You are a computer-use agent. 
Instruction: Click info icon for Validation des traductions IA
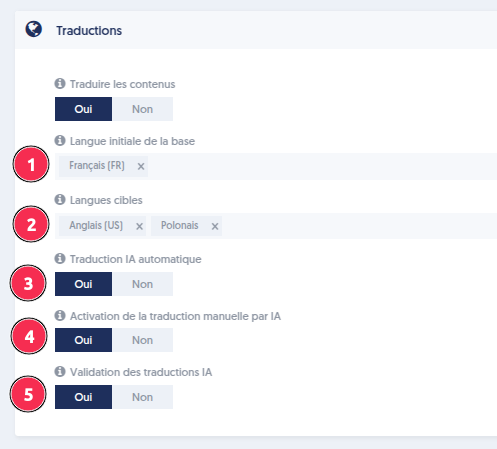point(60,371)
